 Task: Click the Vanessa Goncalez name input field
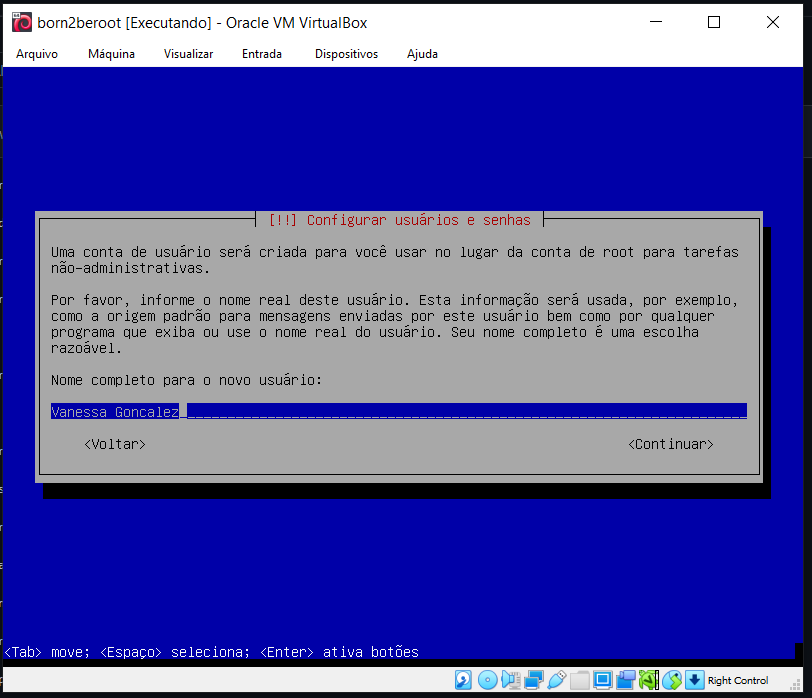point(399,411)
